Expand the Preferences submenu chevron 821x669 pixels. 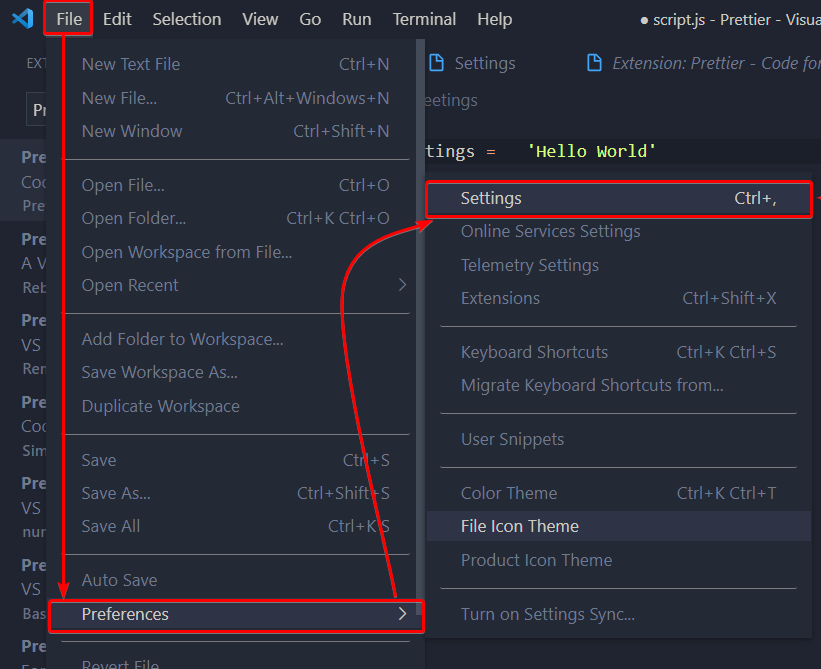[402, 614]
